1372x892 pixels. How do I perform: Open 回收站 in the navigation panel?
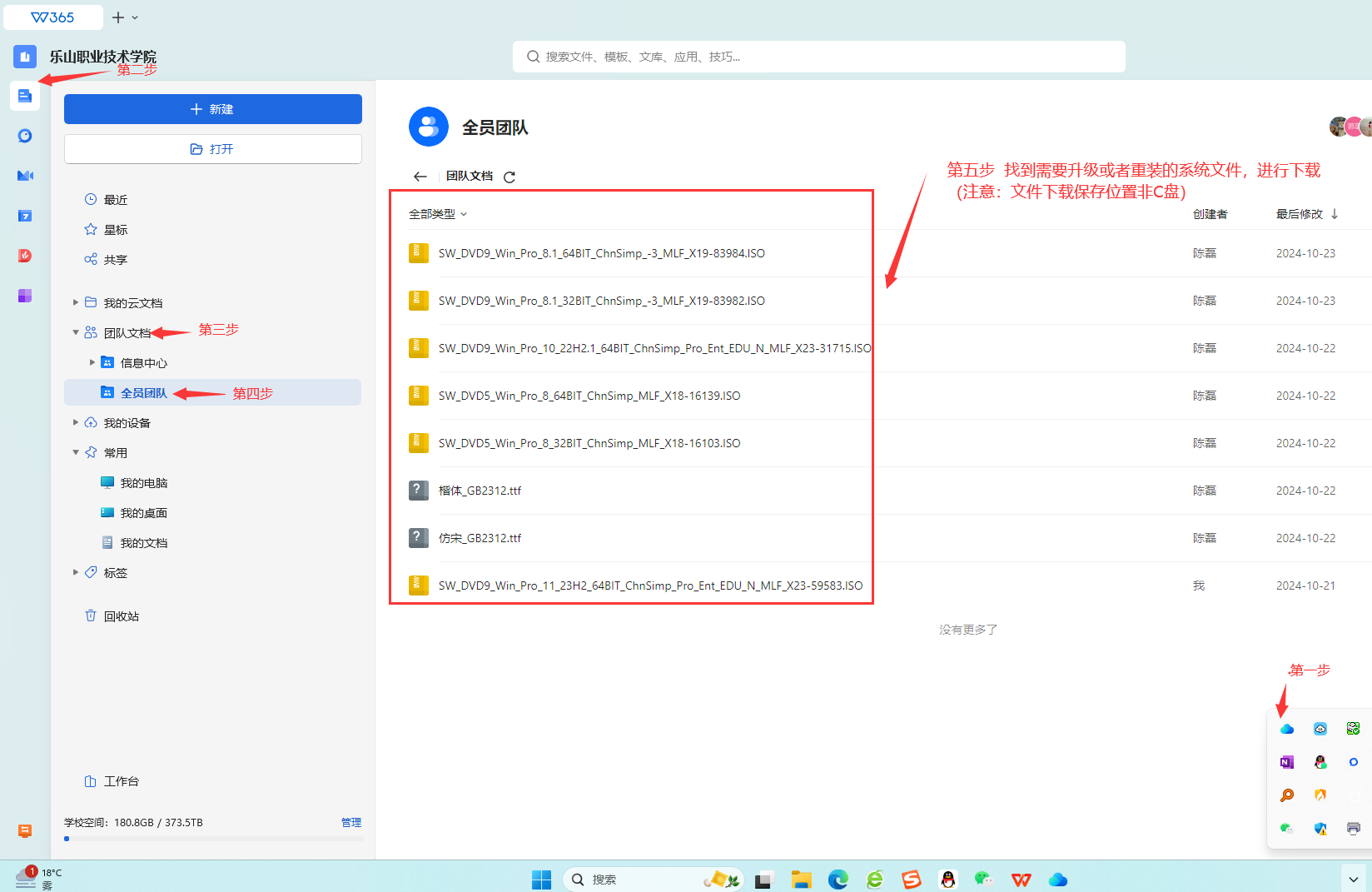(121, 616)
